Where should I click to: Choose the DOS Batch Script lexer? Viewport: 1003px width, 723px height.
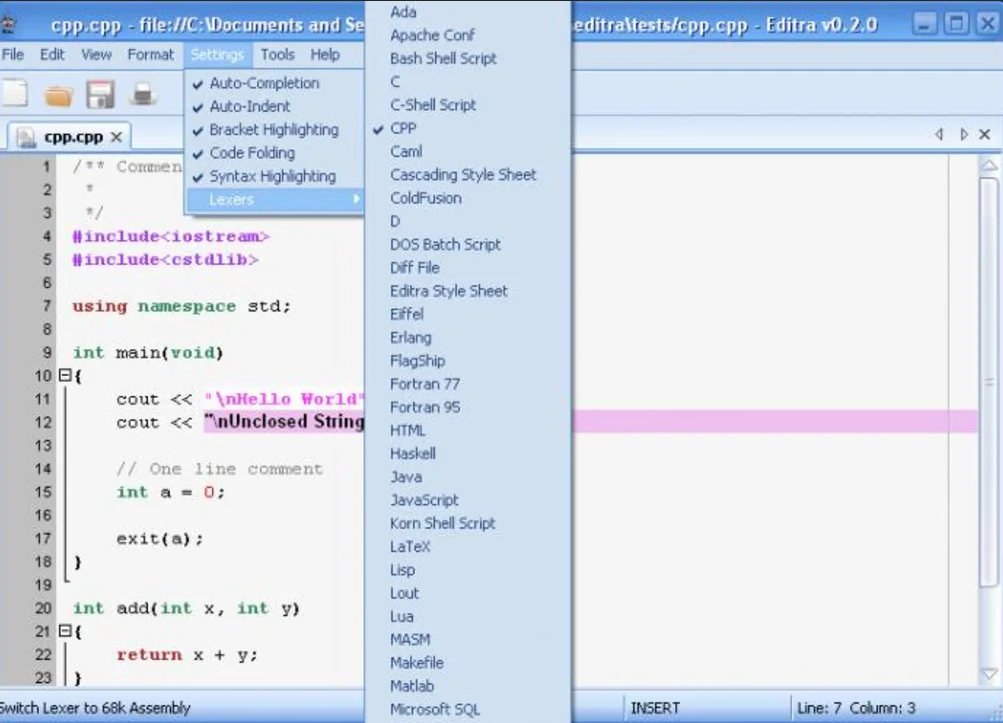click(x=468, y=244)
